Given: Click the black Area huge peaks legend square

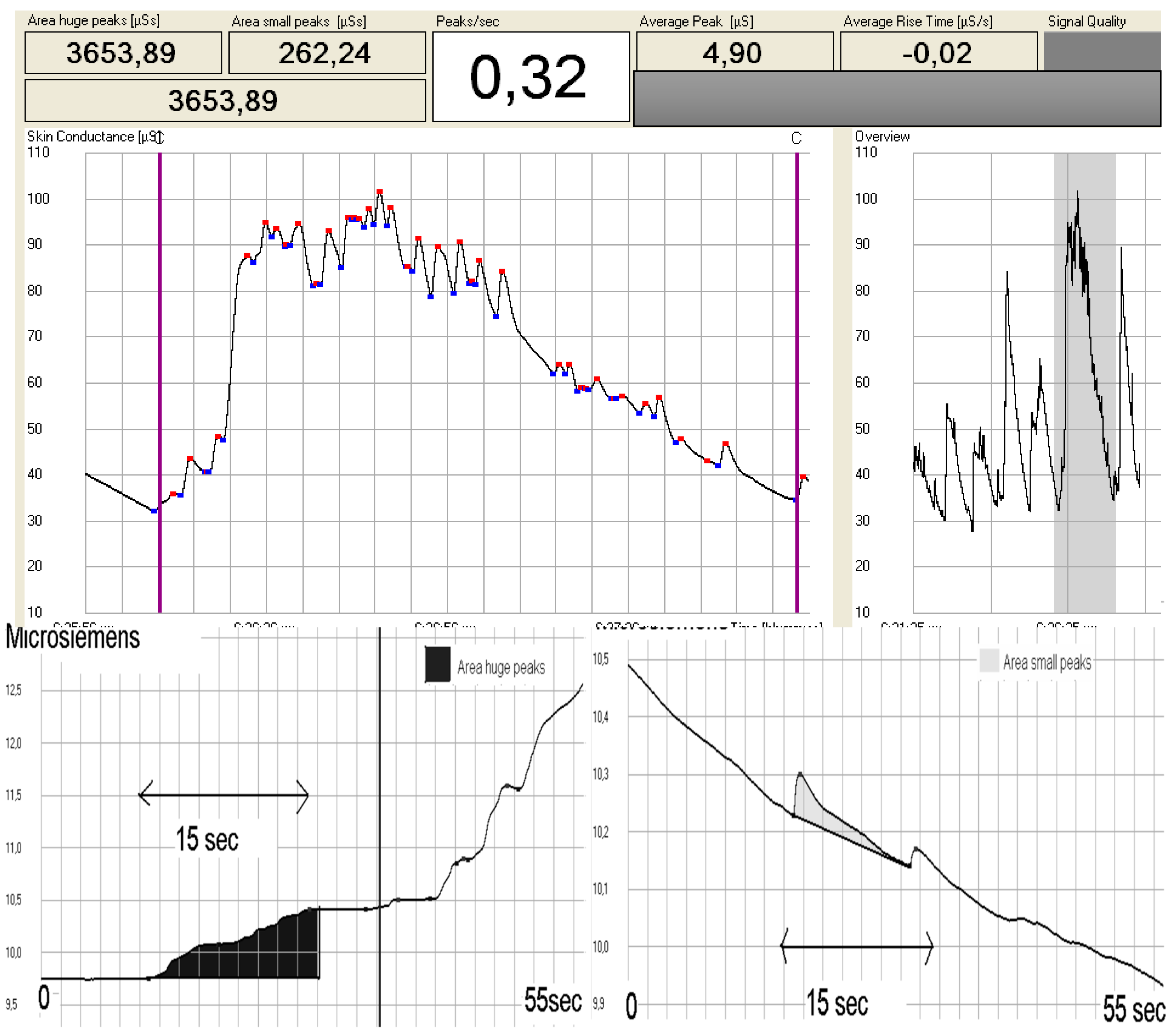Looking at the screenshot, I should [437, 664].
